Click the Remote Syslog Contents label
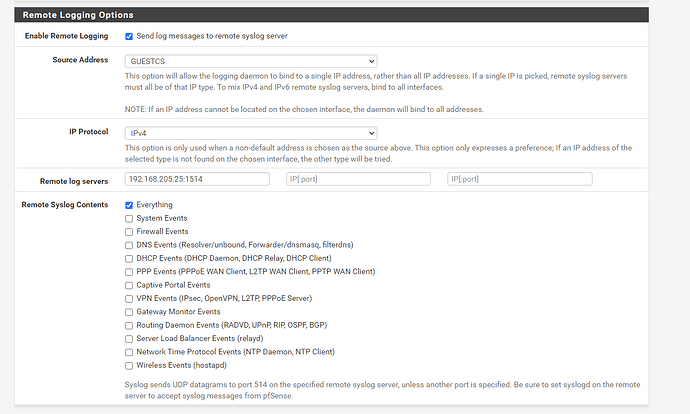This screenshot has height=414, width=690. [x=65, y=205]
